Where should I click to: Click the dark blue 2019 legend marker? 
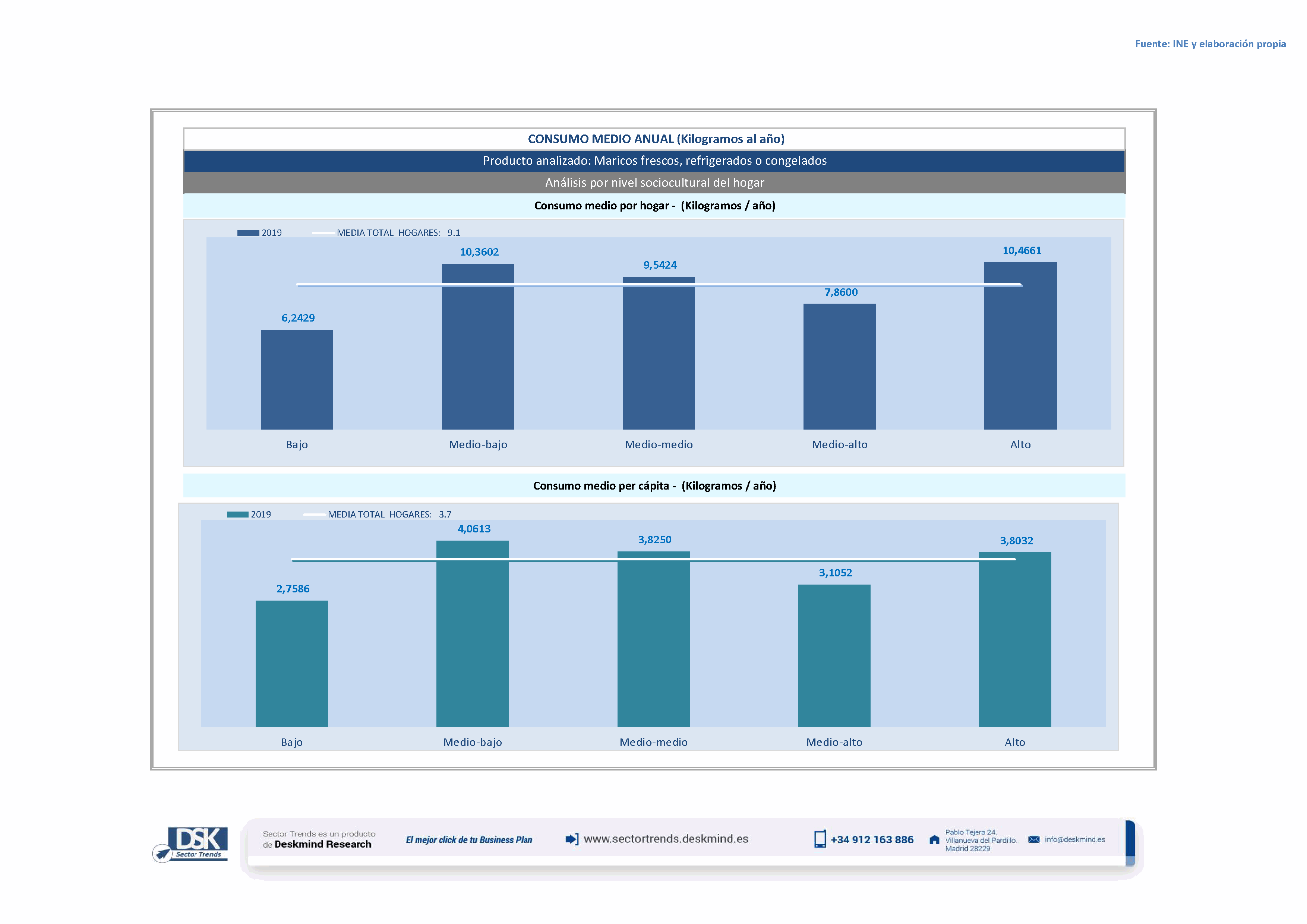click(247, 233)
